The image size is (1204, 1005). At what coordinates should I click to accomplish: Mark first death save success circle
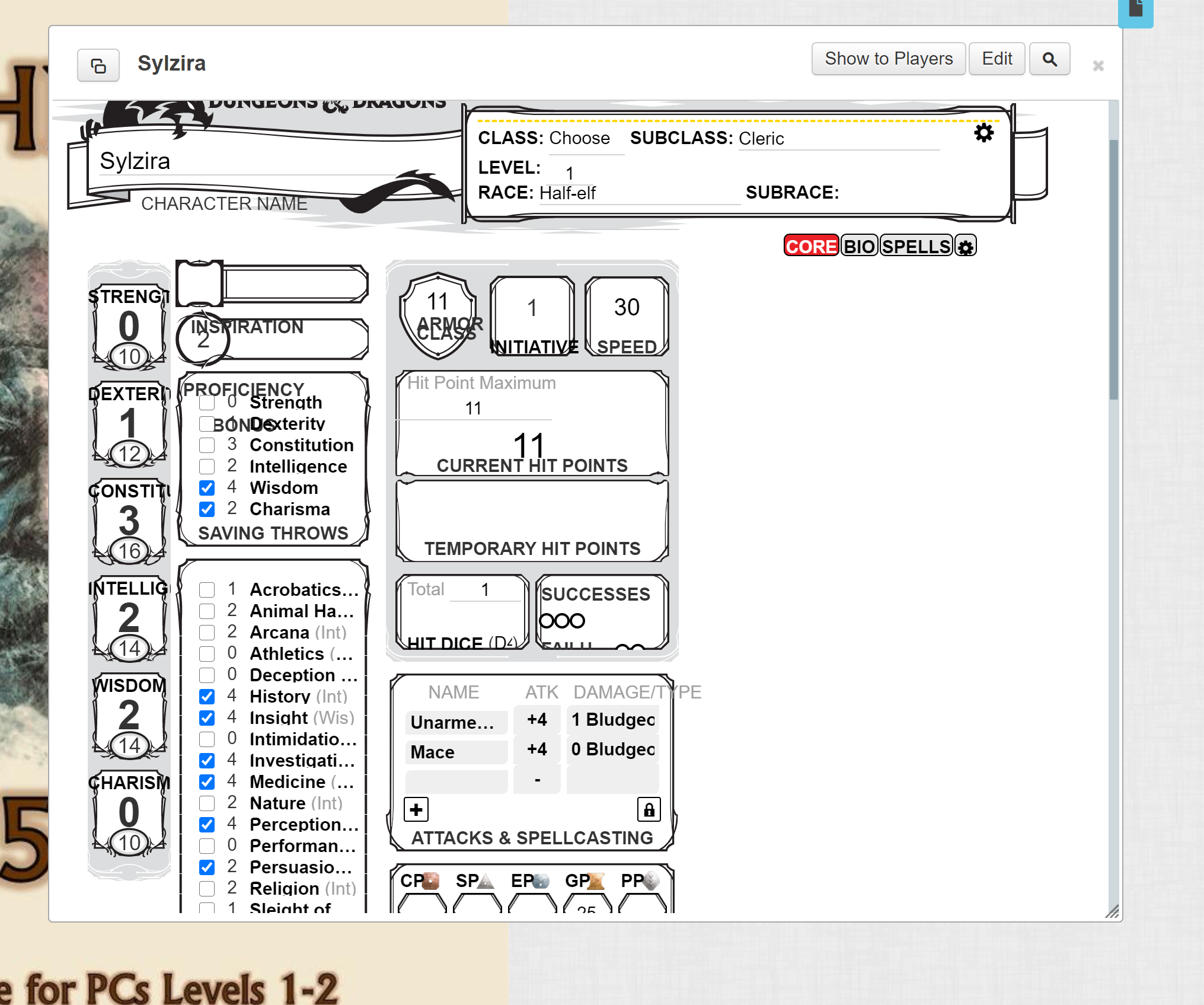pos(547,621)
